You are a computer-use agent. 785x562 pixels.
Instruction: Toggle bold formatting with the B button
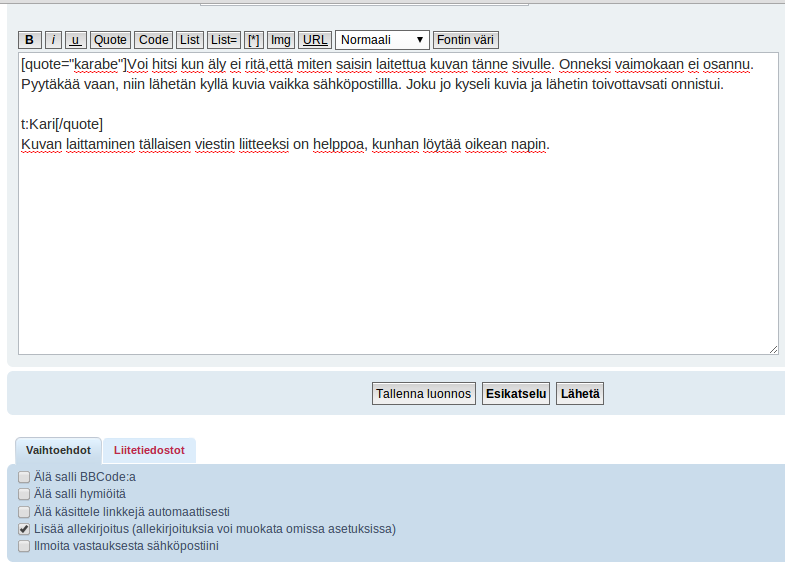tap(29, 40)
